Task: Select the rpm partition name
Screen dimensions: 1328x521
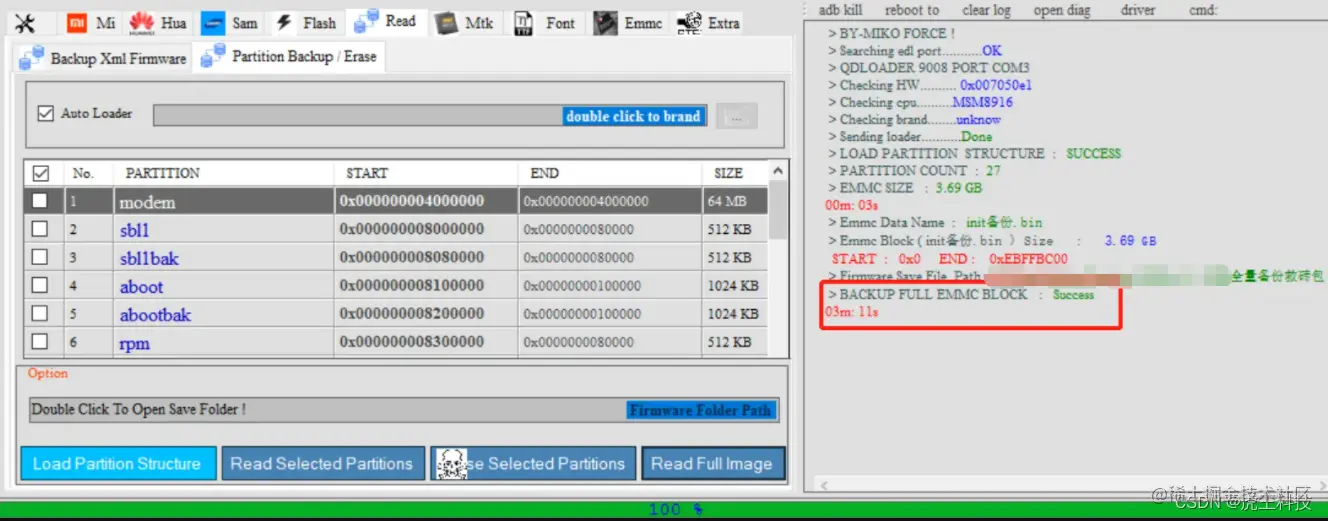Action: 135,344
